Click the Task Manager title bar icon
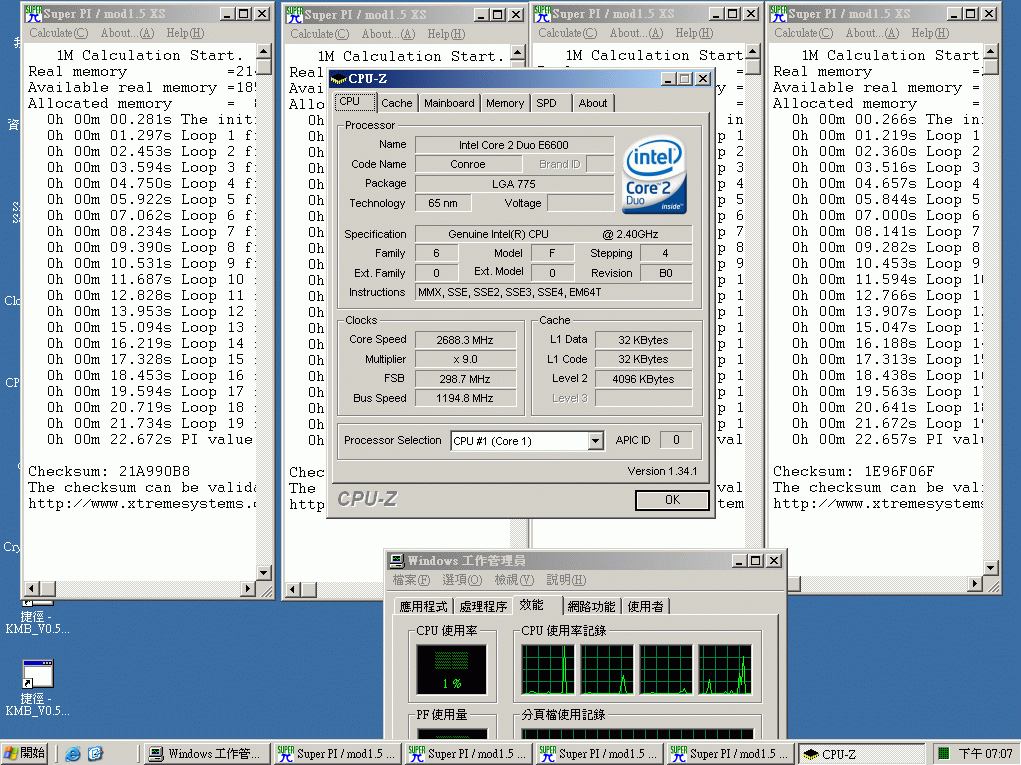Image resolution: width=1021 pixels, height=765 pixels. tap(396, 561)
